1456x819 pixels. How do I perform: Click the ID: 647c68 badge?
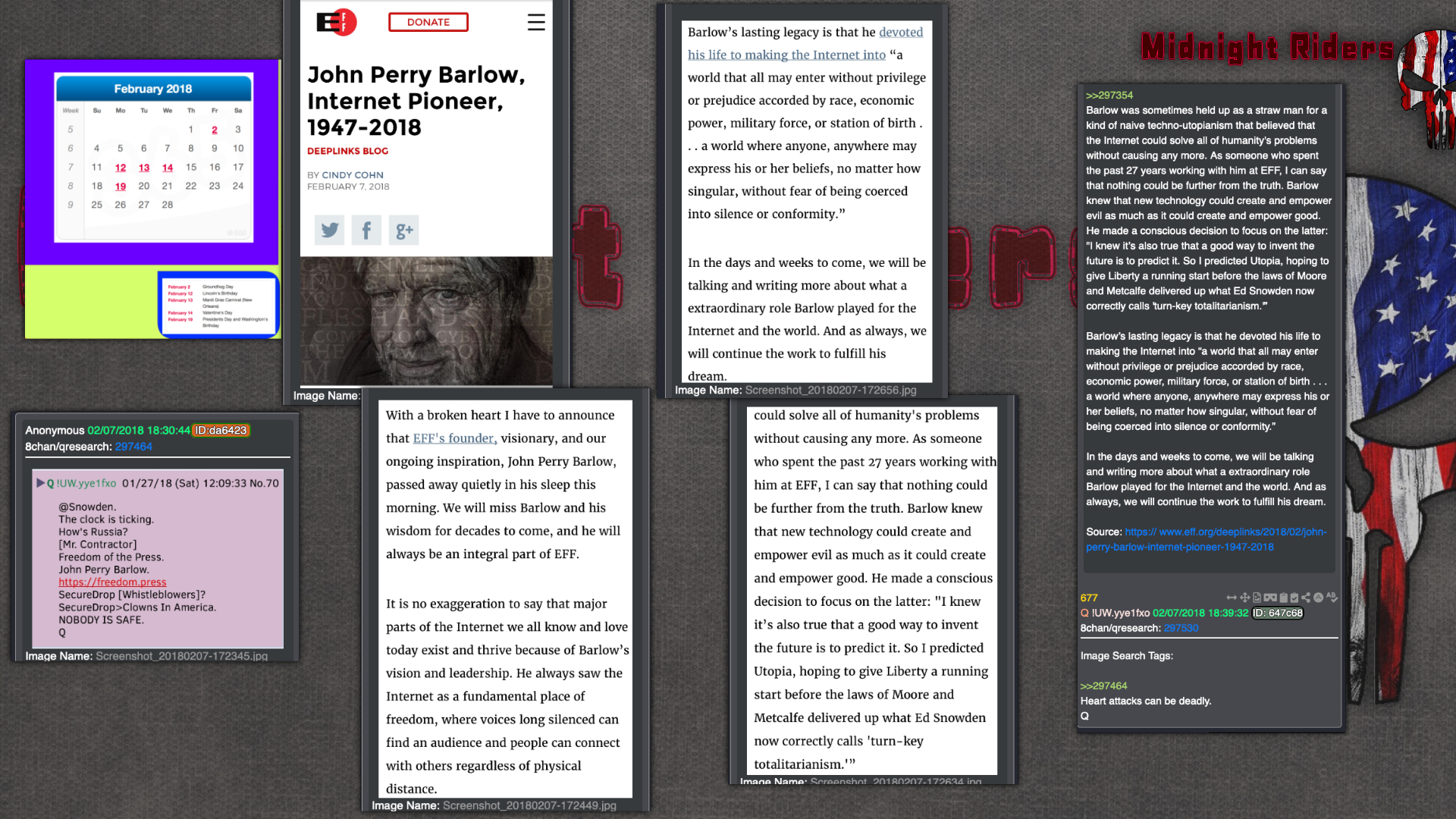coord(1278,613)
